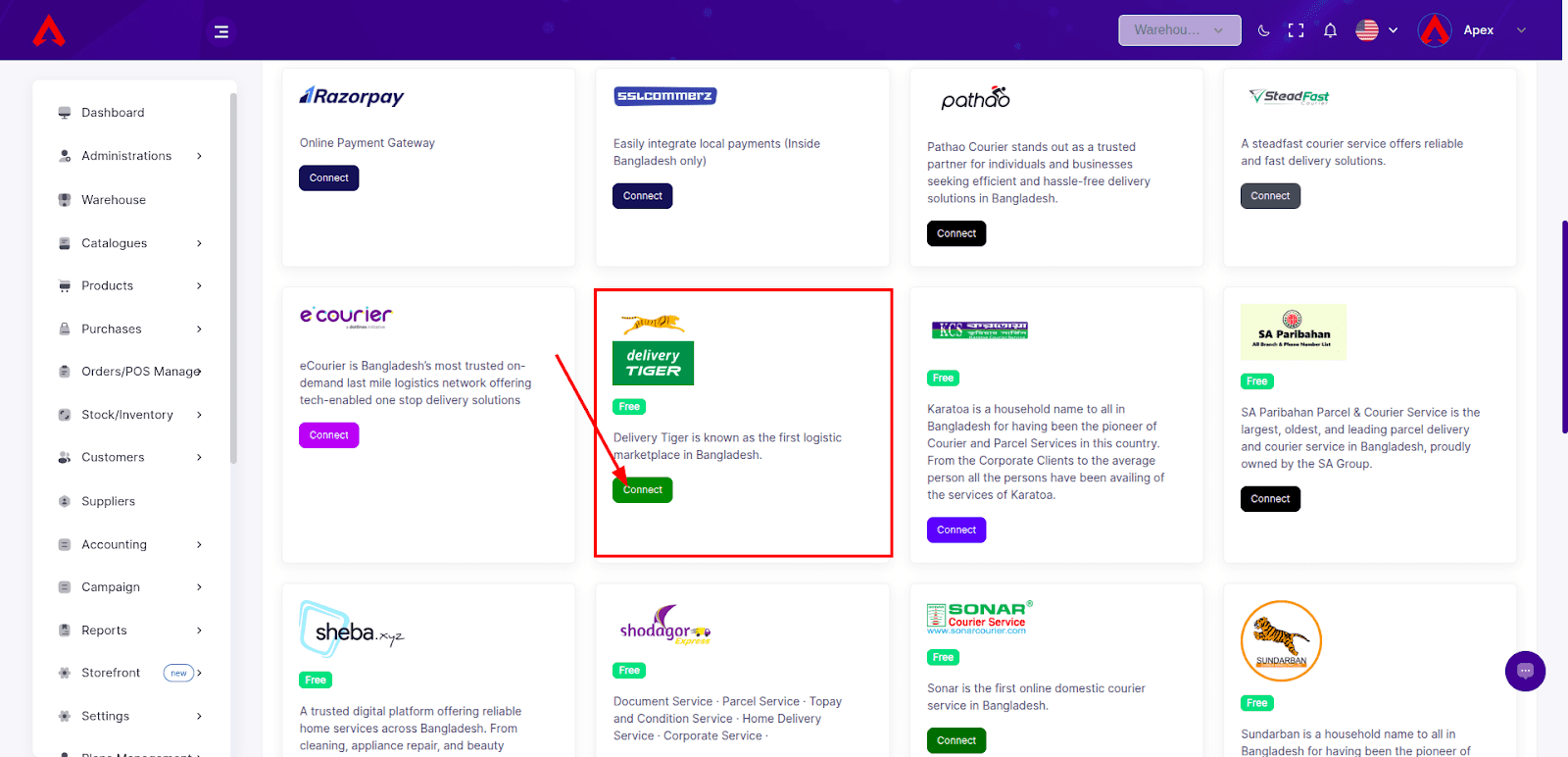Click the Dashboard sidebar icon

point(65,113)
